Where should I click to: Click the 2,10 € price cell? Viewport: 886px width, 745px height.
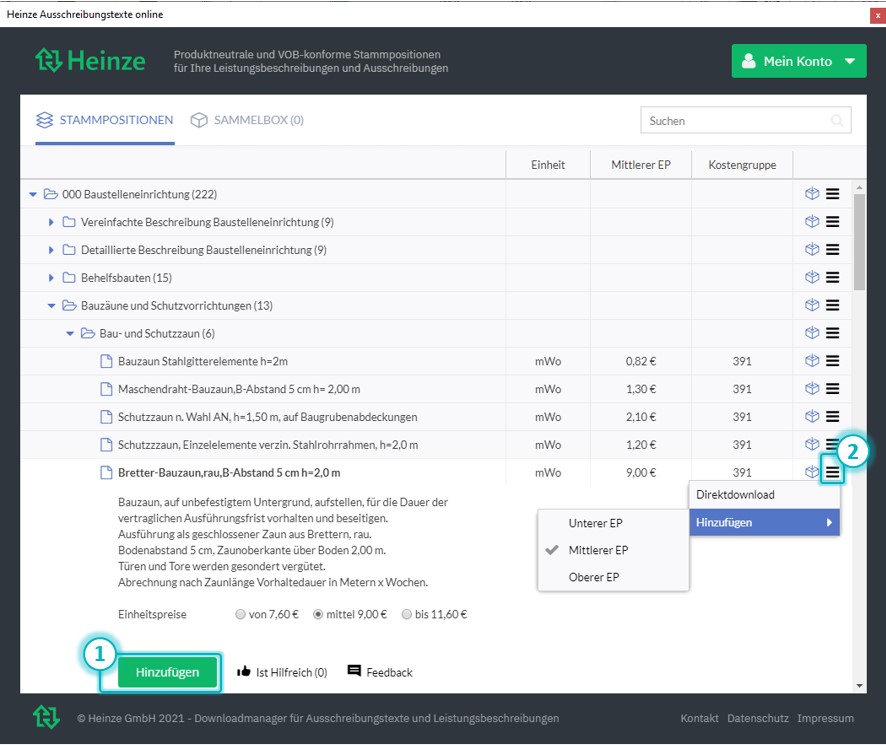tap(641, 417)
